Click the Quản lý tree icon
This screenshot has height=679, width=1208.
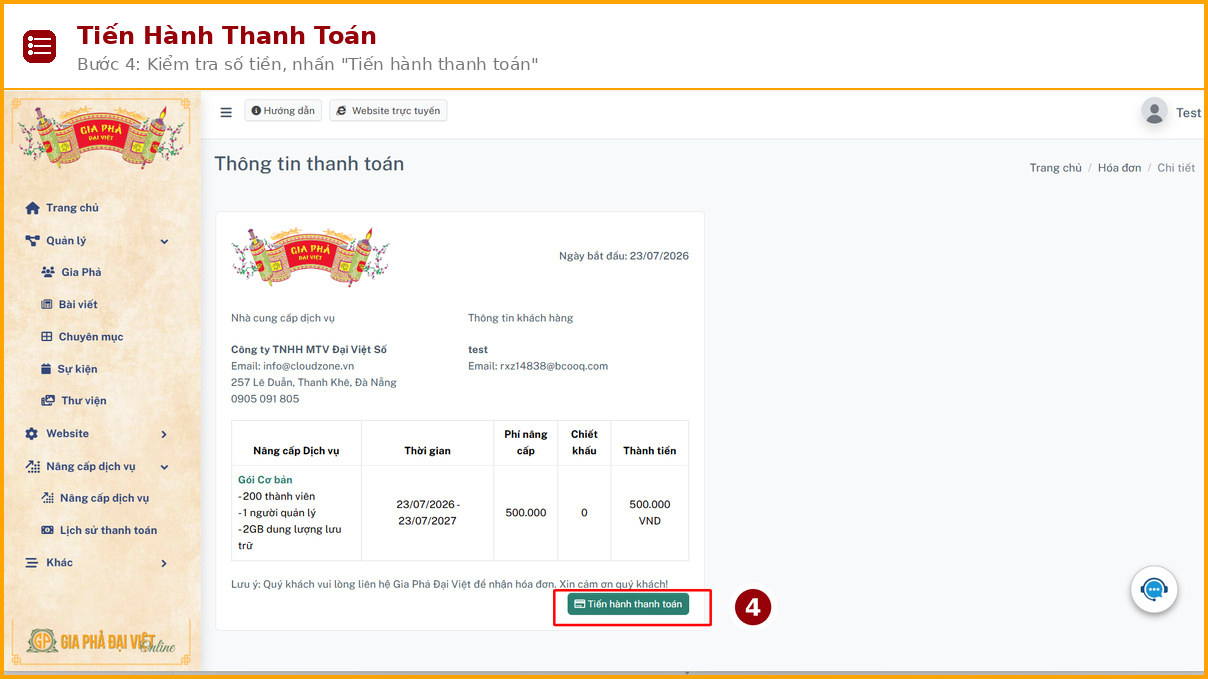click(x=32, y=241)
